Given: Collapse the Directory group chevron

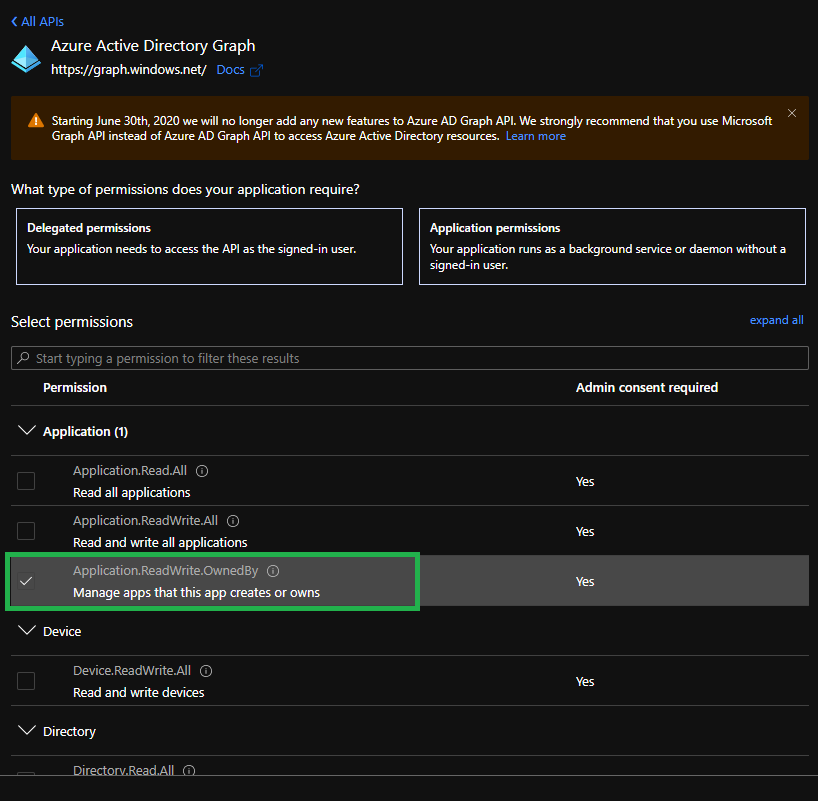Looking at the screenshot, I should point(27,731).
